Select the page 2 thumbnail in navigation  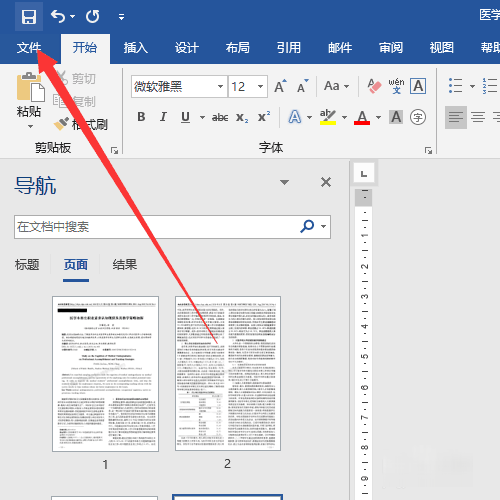(x=228, y=373)
